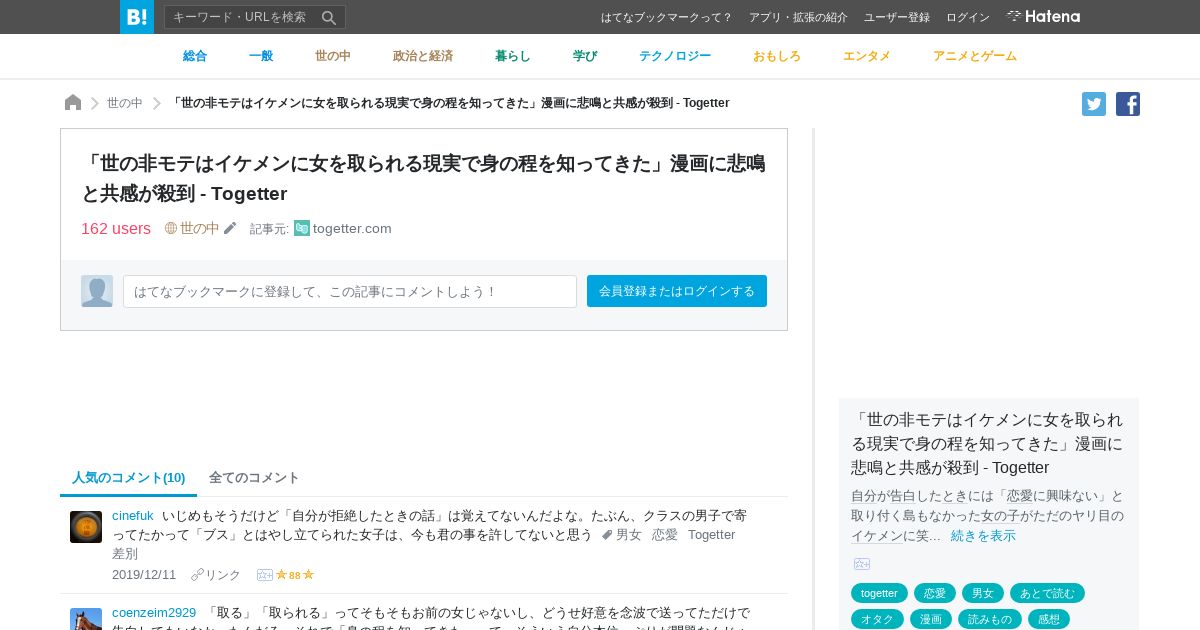The height and width of the screenshot is (630, 1200).
Task: Open coenzeim2929's horse avatar
Action: click(x=86, y=619)
